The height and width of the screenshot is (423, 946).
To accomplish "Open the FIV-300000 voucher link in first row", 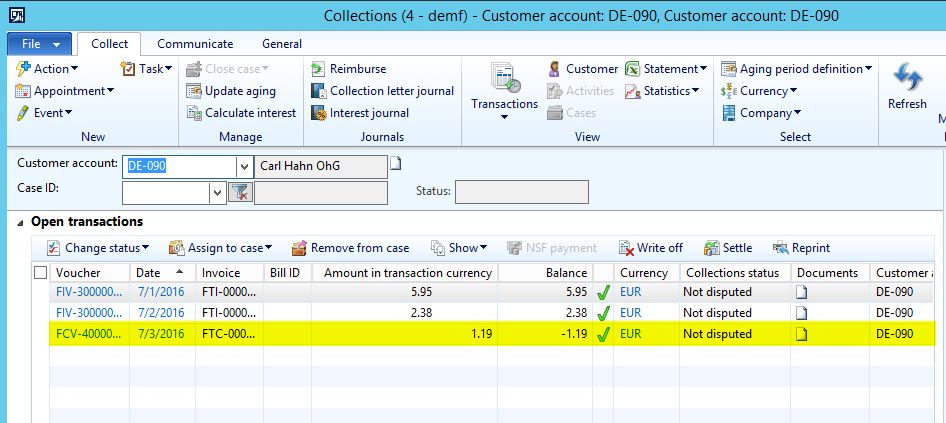I will tap(88, 293).
